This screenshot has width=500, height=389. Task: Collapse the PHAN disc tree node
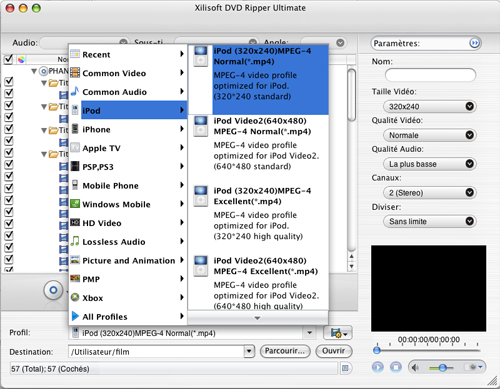click(x=34, y=71)
